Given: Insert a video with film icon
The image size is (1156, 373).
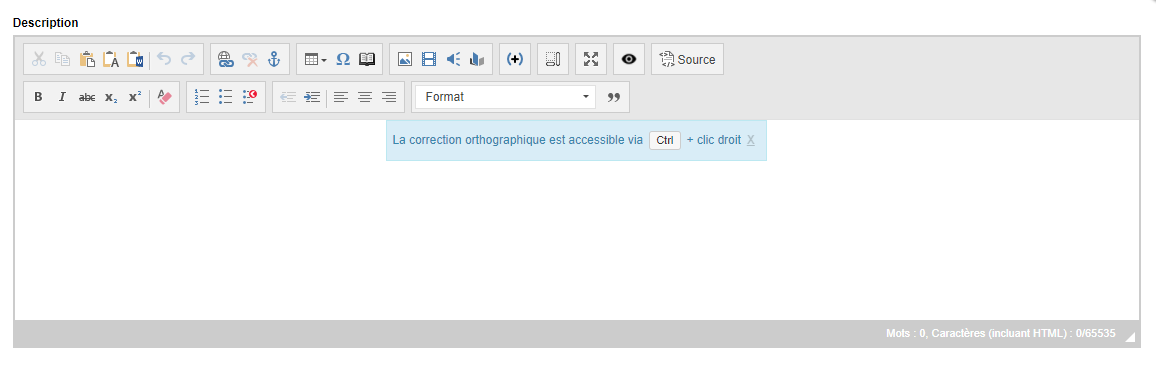Looking at the screenshot, I should click(429, 60).
